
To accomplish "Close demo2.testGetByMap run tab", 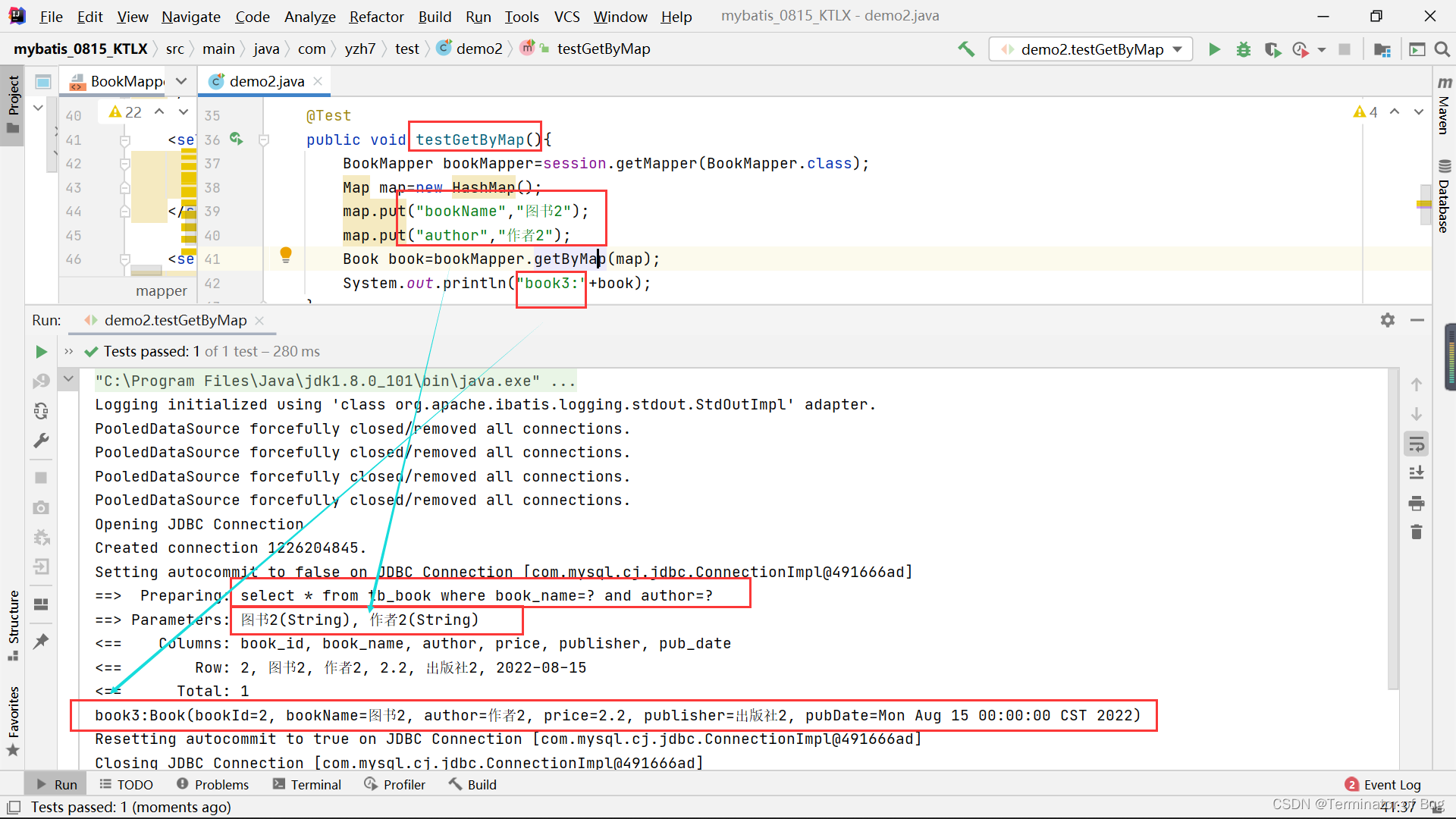I will click(259, 320).
